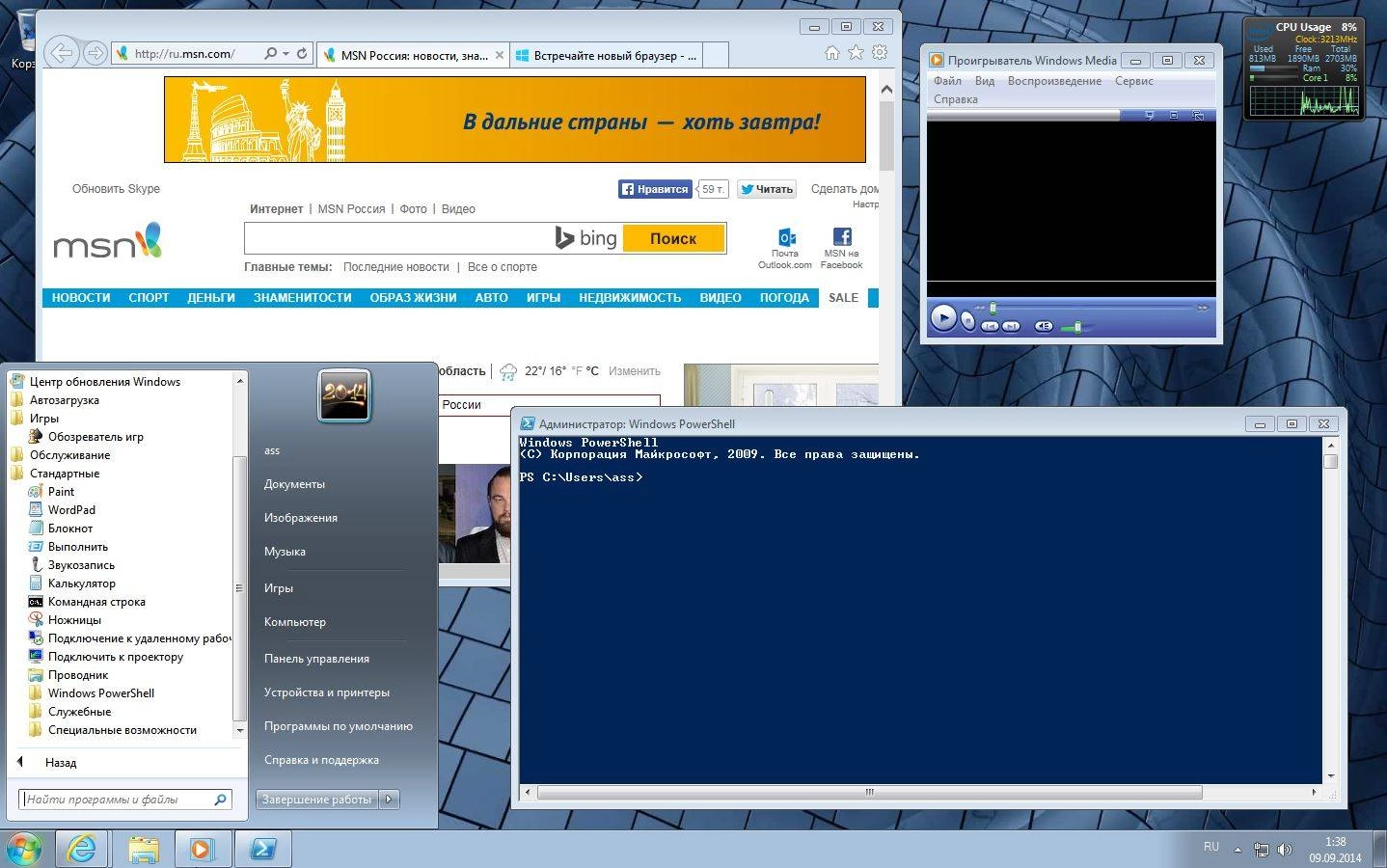Image resolution: width=1387 pixels, height=868 pixels.
Task: Open Файл menu in Media Player
Action: [947, 81]
